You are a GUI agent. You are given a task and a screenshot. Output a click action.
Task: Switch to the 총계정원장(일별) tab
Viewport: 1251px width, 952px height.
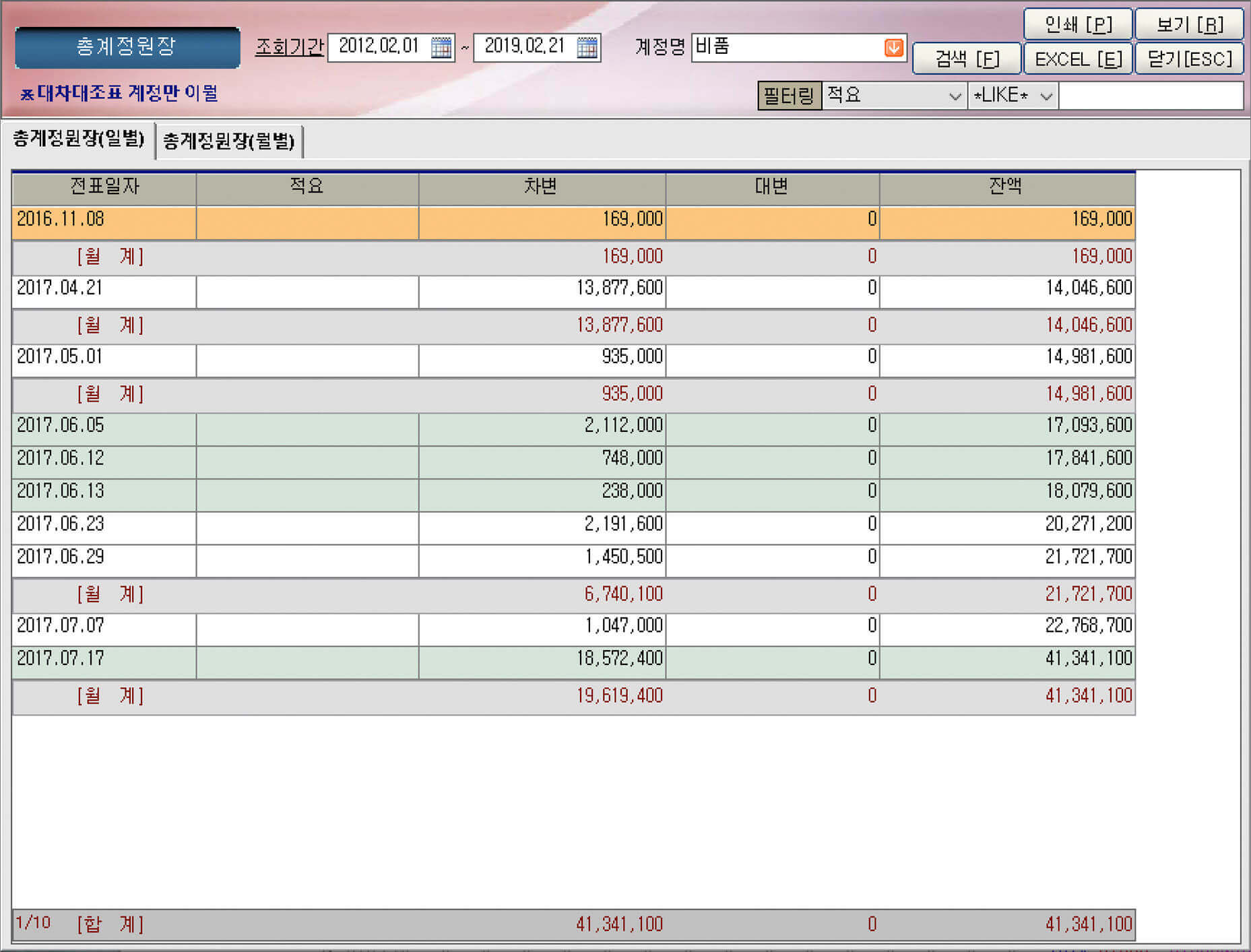click(79, 139)
